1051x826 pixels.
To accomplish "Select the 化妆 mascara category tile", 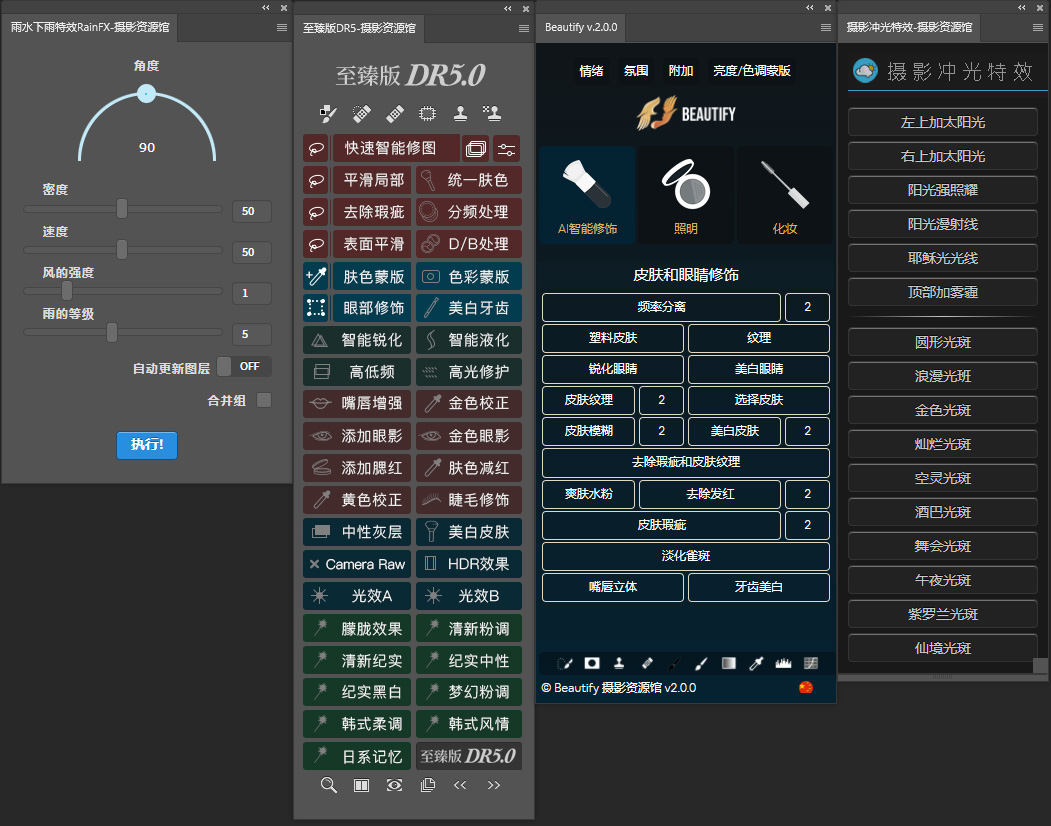I will click(x=785, y=195).
